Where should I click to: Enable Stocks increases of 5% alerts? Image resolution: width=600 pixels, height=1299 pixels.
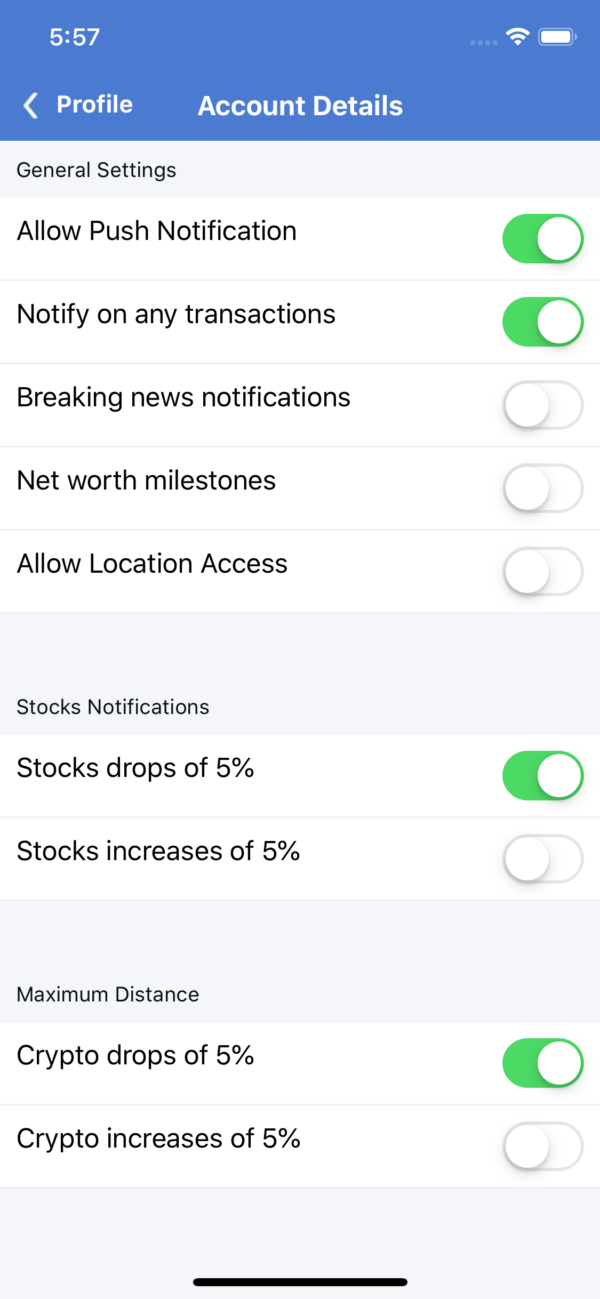pyautogui.click(x=543, y=859)
